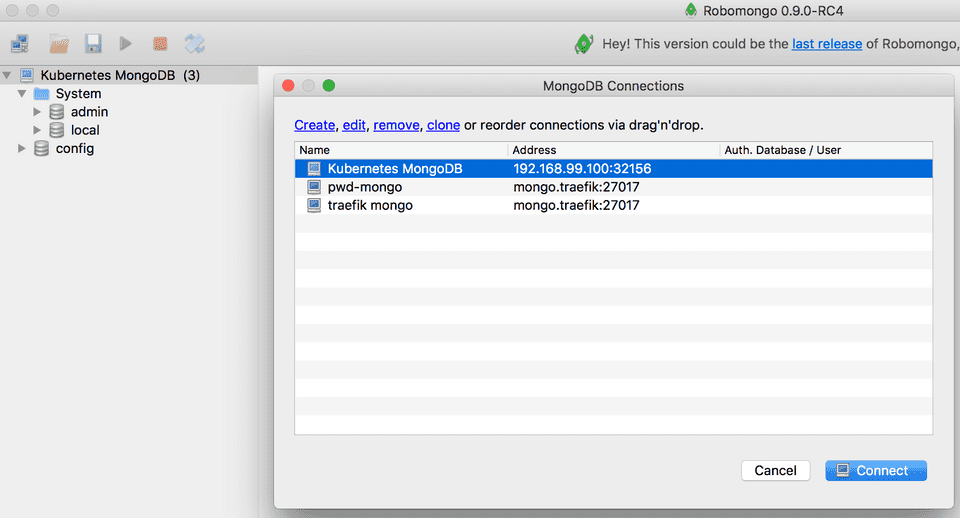Click the clone connection link
Viewport: 960px width, 518px height.
coord(443,125)
